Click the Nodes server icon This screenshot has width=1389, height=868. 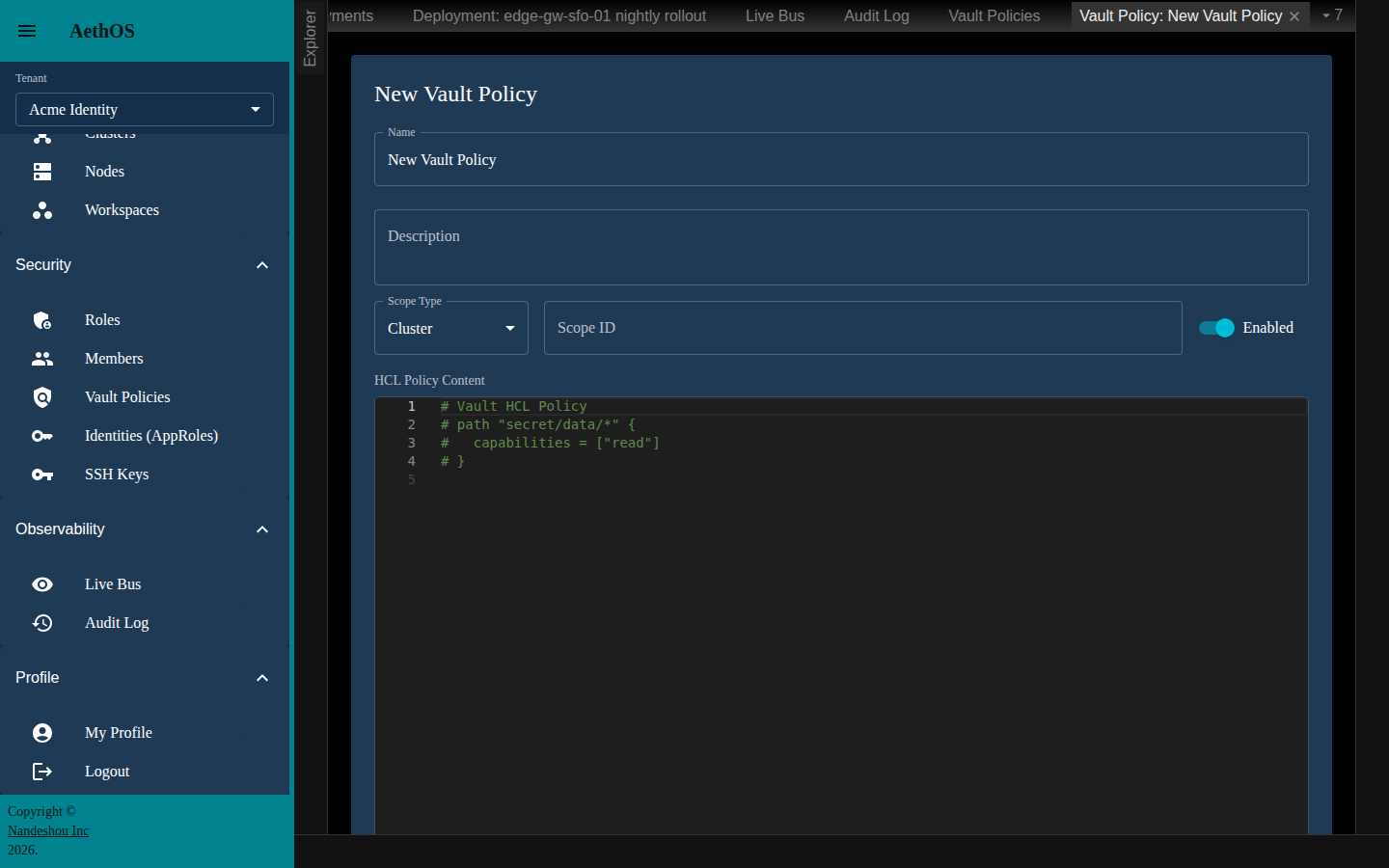click(x=42, y=172)
